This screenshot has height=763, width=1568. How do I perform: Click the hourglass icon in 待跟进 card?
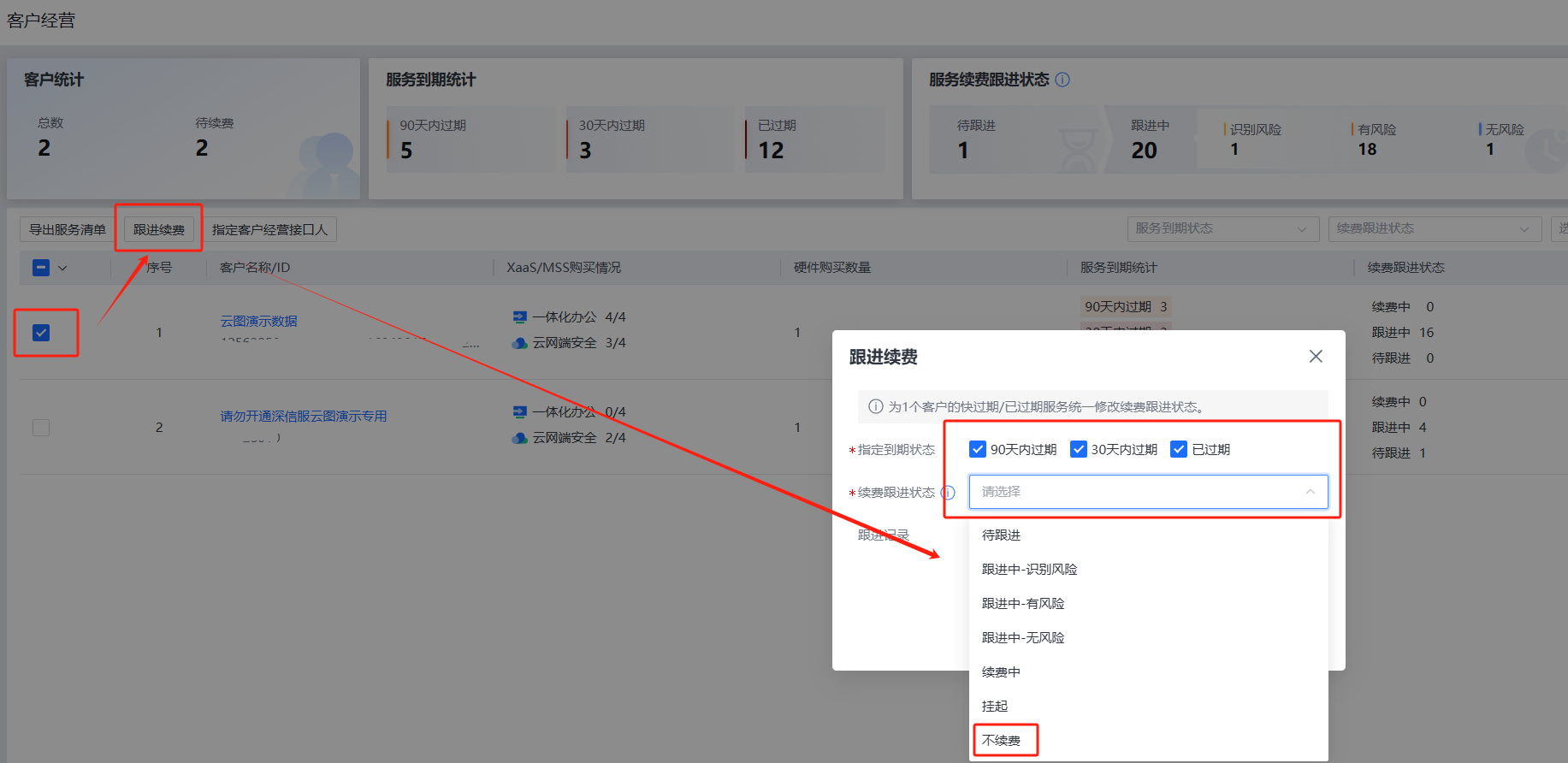[1078, 151]
